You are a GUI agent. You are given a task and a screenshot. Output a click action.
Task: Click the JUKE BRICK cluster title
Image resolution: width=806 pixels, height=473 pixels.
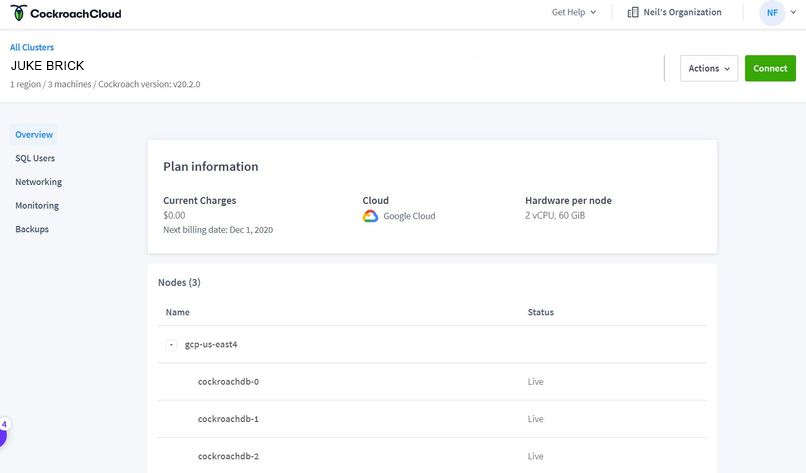(47, 66)
